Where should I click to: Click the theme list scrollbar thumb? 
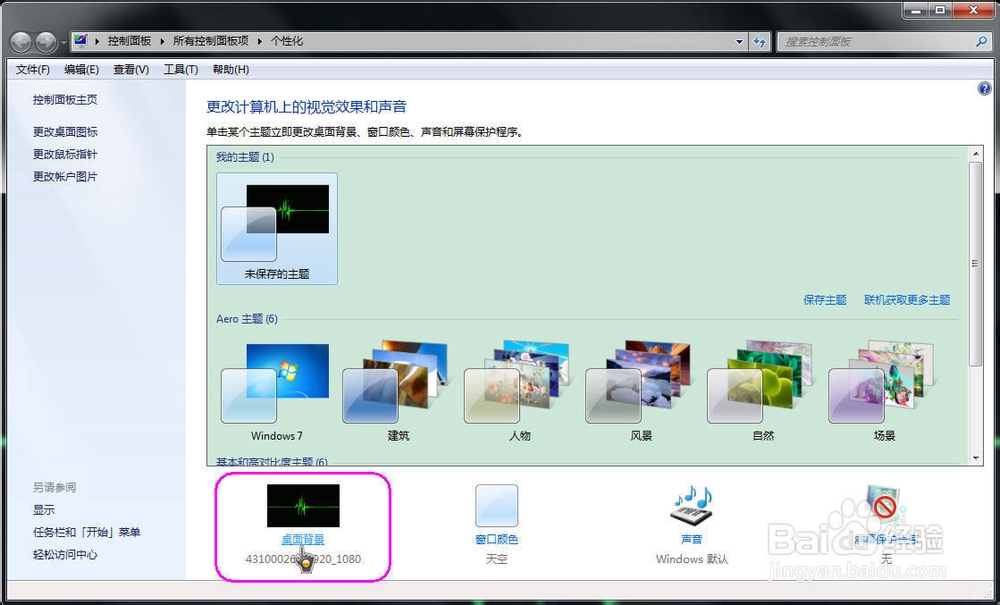975,263
